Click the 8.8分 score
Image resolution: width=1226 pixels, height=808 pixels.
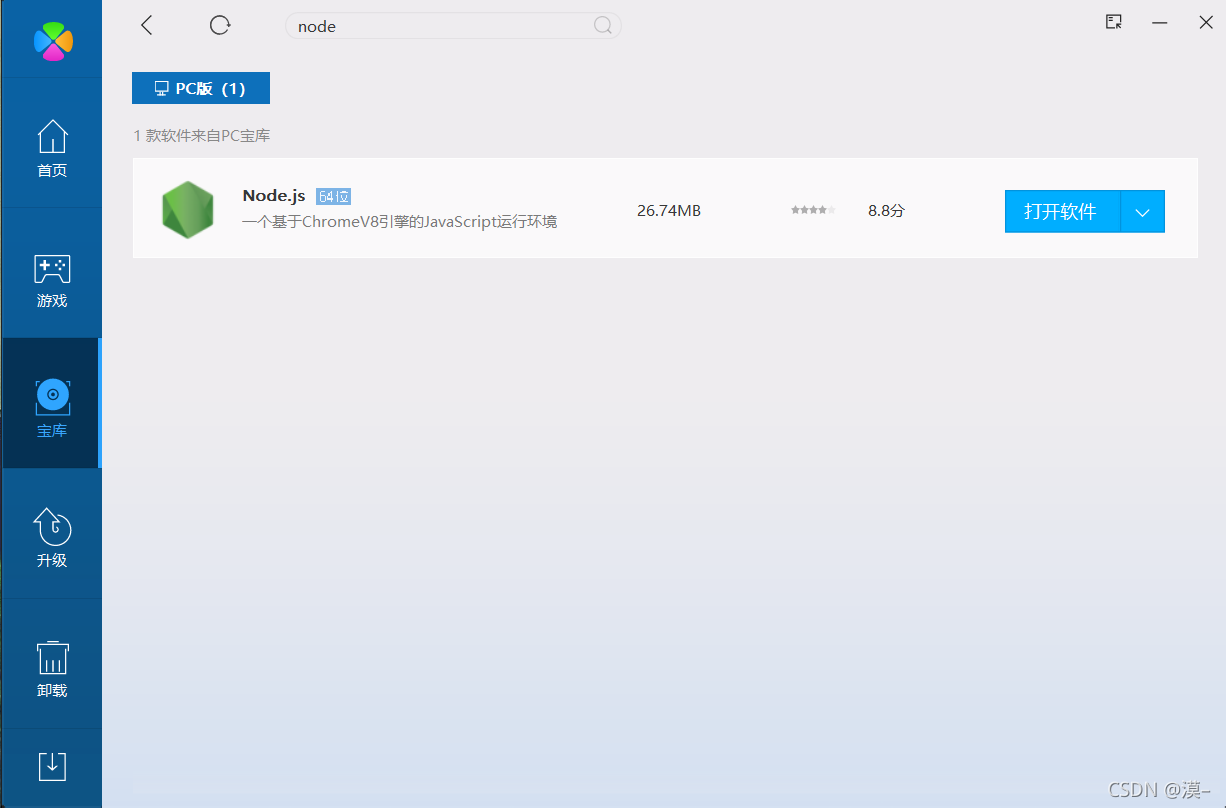886,211
